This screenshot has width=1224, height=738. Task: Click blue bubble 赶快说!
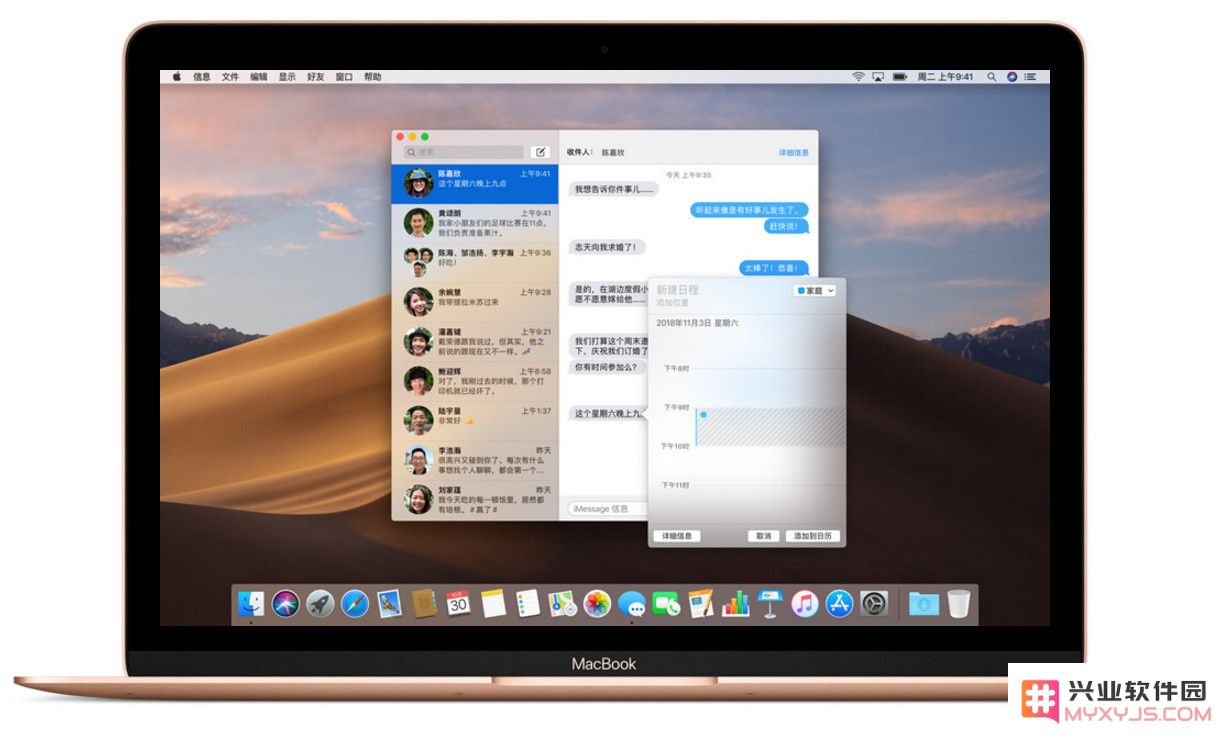[785, 226]
